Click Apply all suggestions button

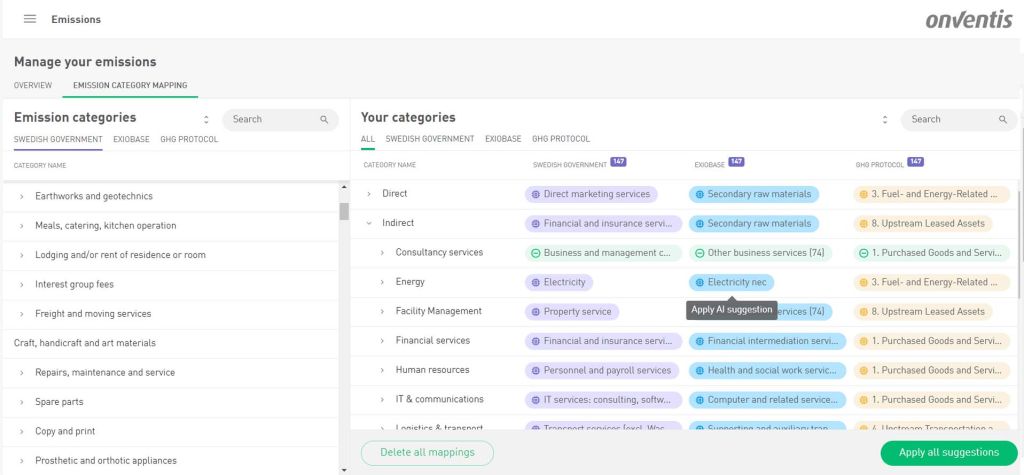[948, 453]
